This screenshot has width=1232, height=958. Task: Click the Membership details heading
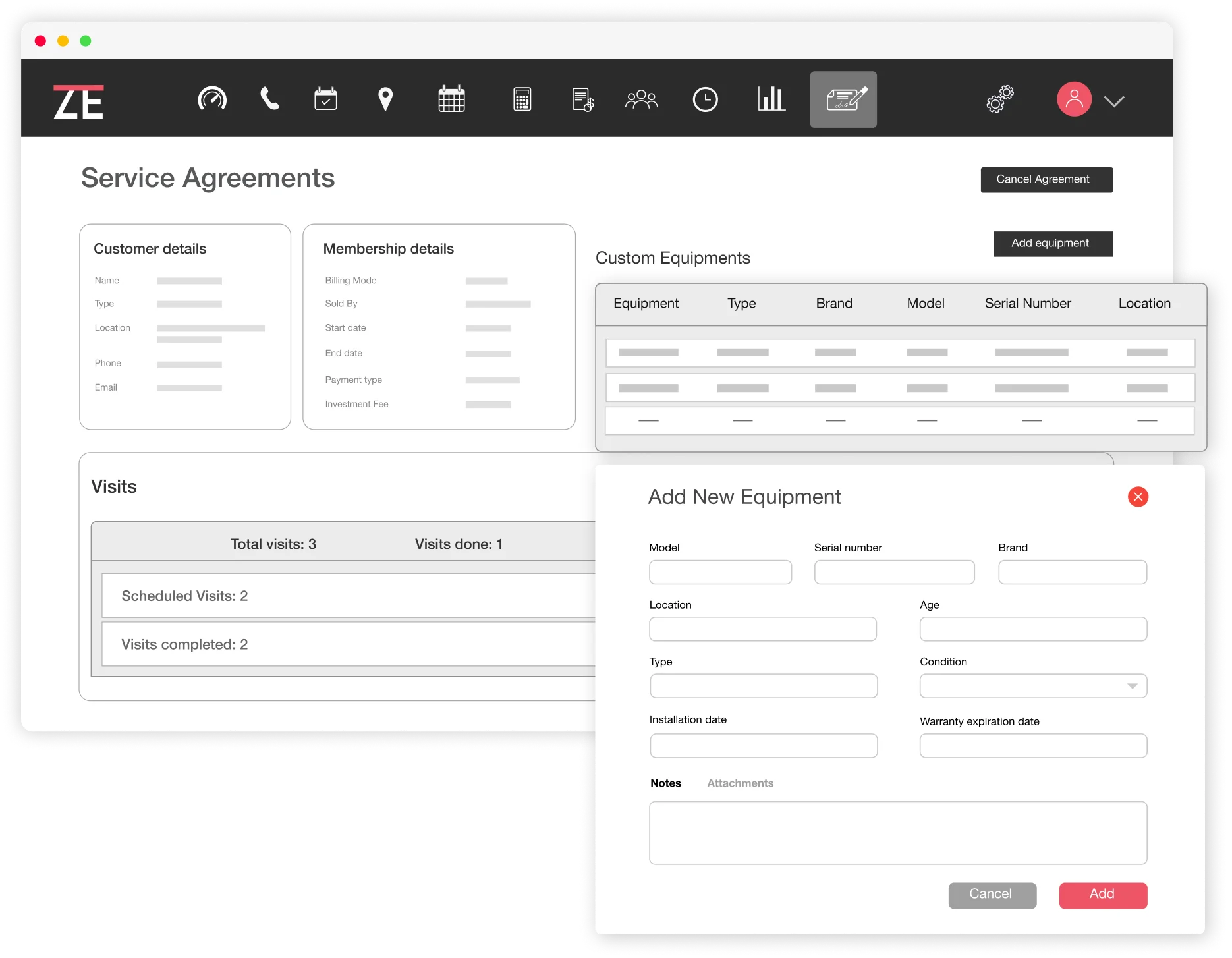(x=388, y=249)
